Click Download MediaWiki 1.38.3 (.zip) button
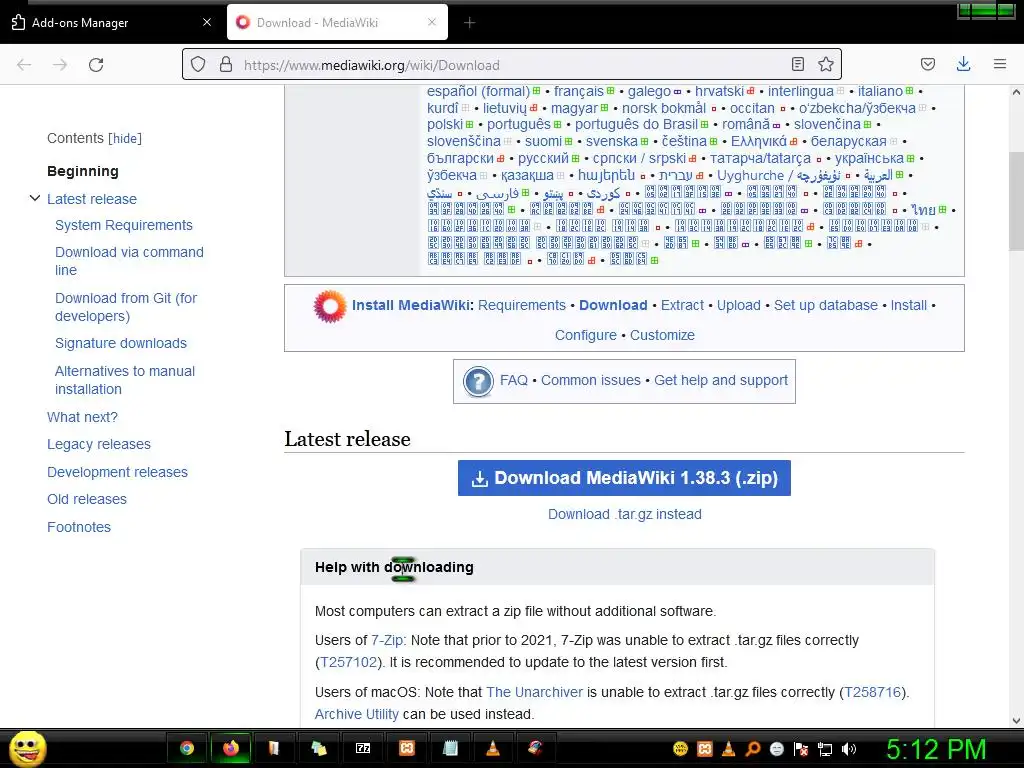Image resolution: width=1024 pixels, height=768 pixels. tap(624, 478)
